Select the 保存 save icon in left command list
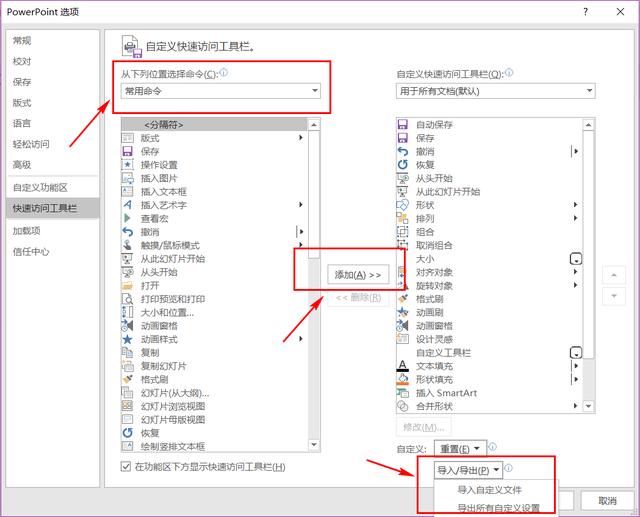Screen dimensions: 640x517 point(127,151)
